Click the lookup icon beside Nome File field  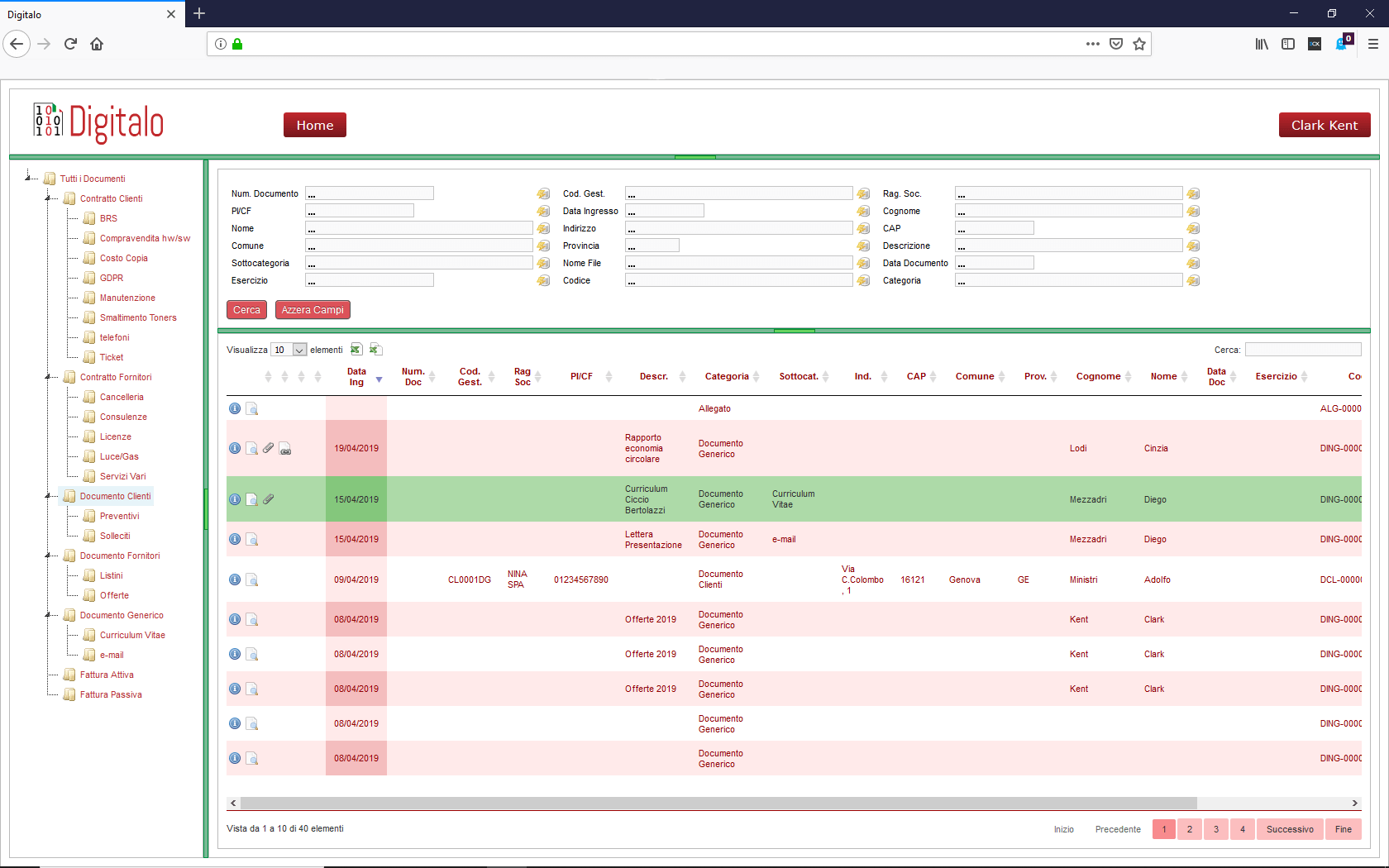(863, 263)
